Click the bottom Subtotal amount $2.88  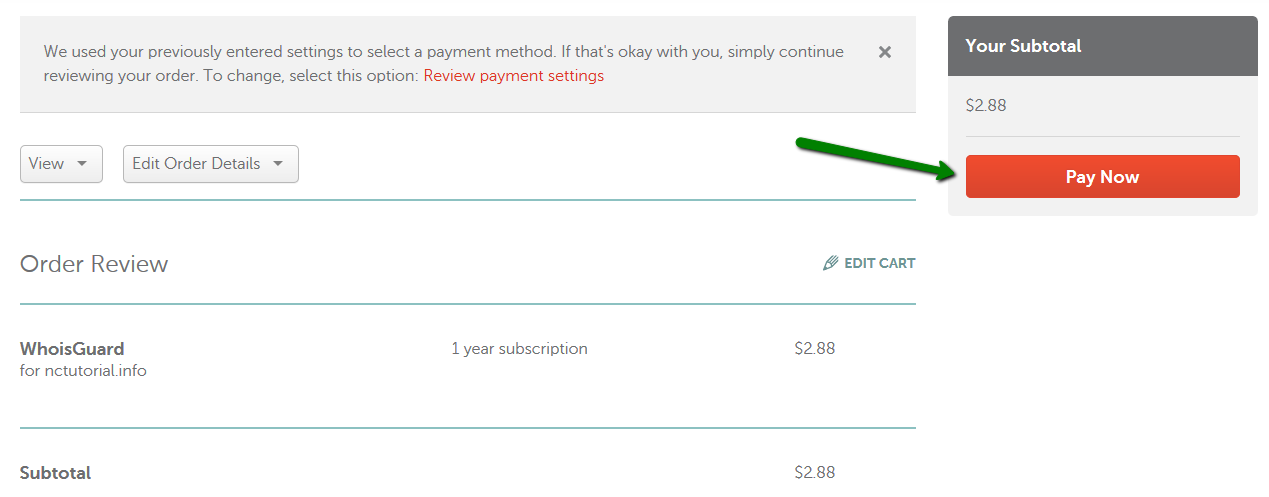815,472
